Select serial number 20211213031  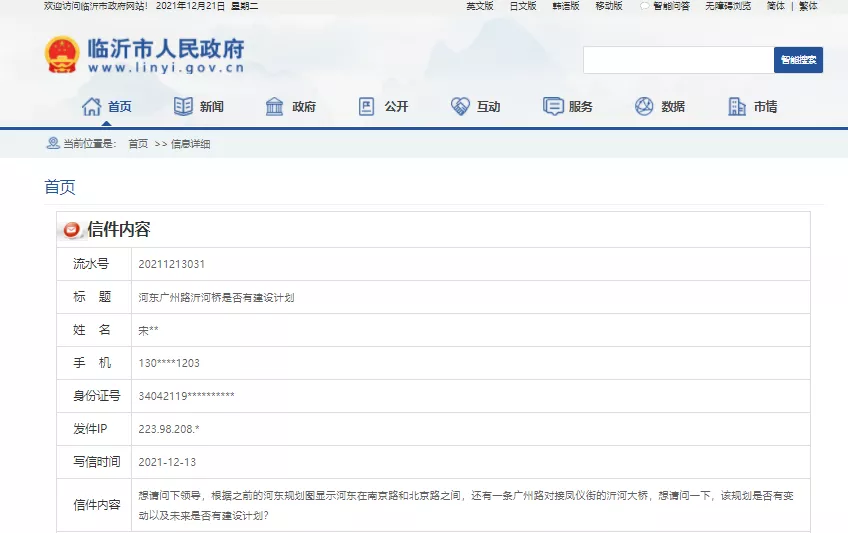(171, 264)
